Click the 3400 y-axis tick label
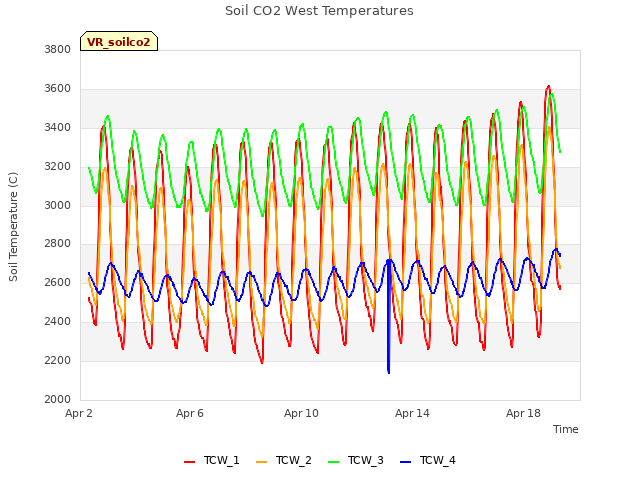This screenshot has height=480, width=640. (x=58, y=127)
